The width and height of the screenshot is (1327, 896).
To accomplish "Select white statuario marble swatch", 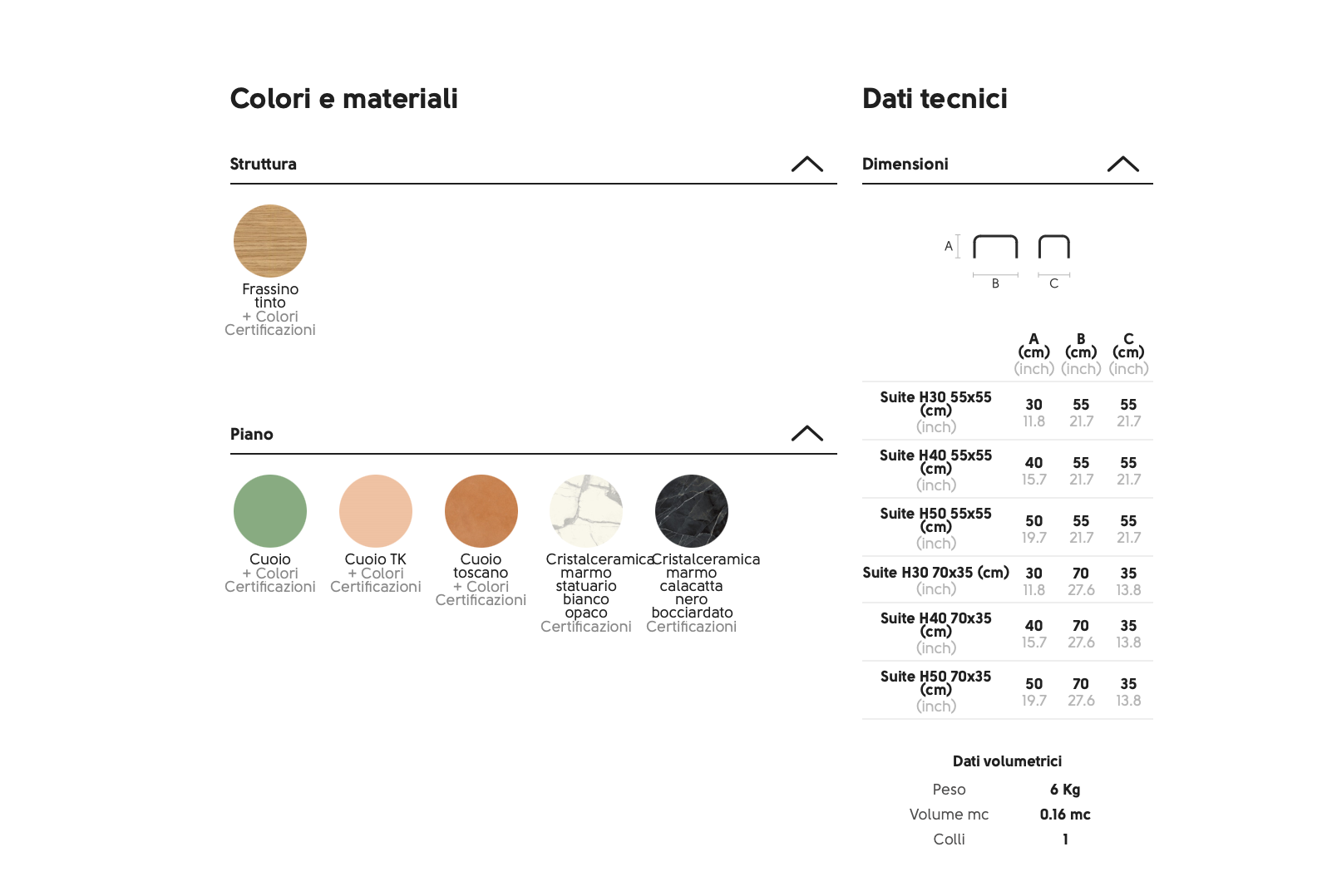I will click(586, 511).
